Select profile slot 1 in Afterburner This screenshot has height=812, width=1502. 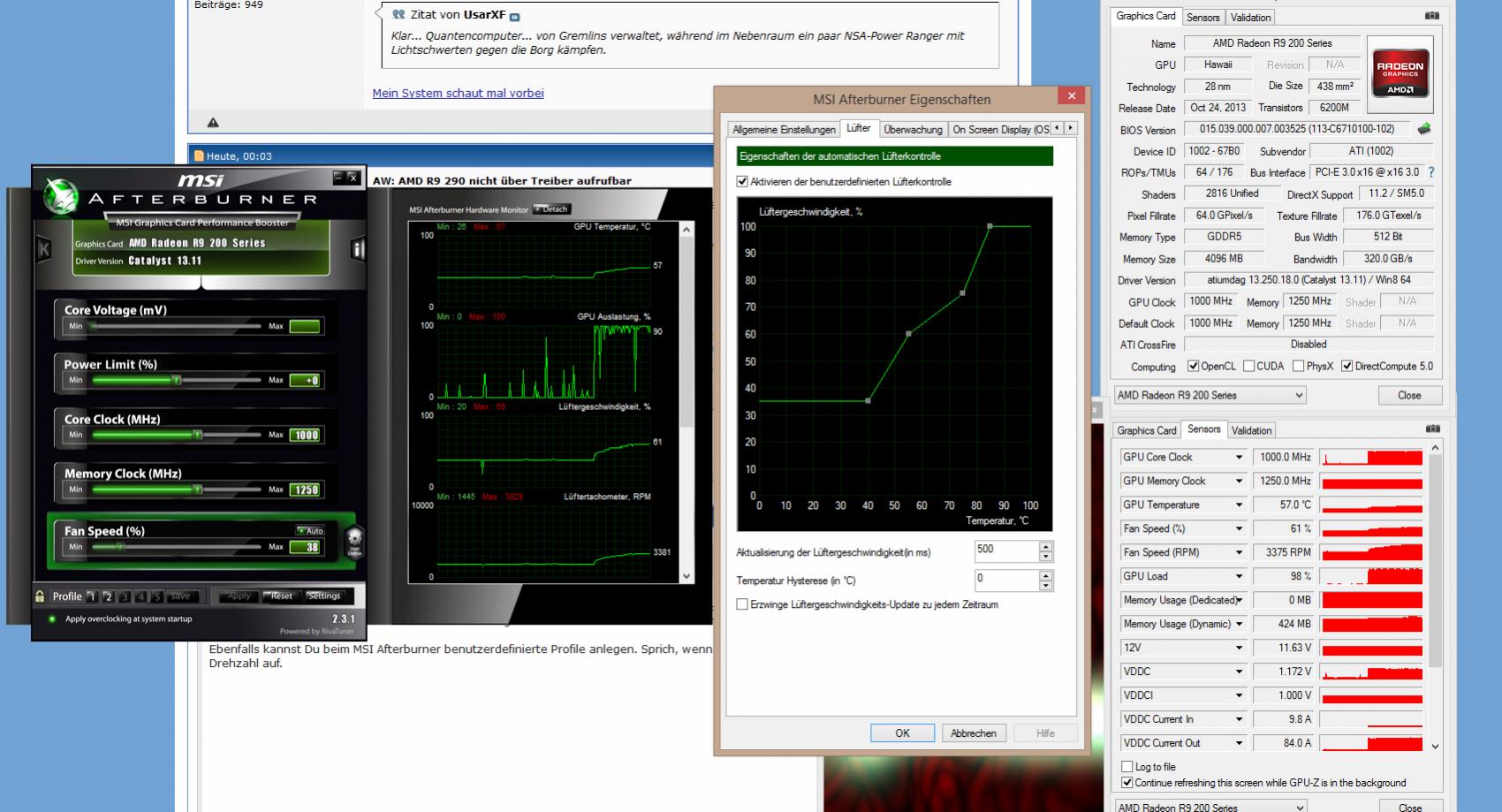(92, 596)
